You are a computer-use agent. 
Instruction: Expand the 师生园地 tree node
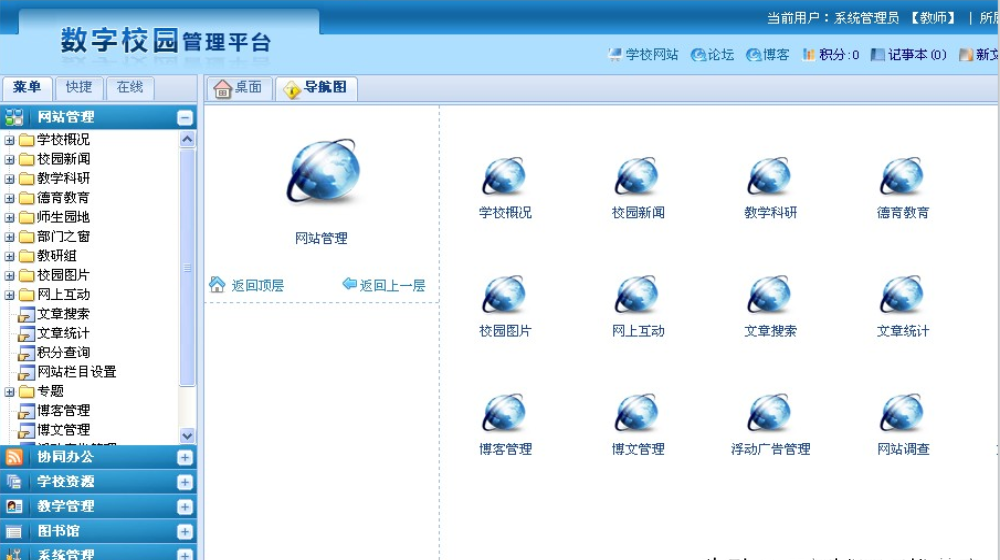(x=10, y=218)
